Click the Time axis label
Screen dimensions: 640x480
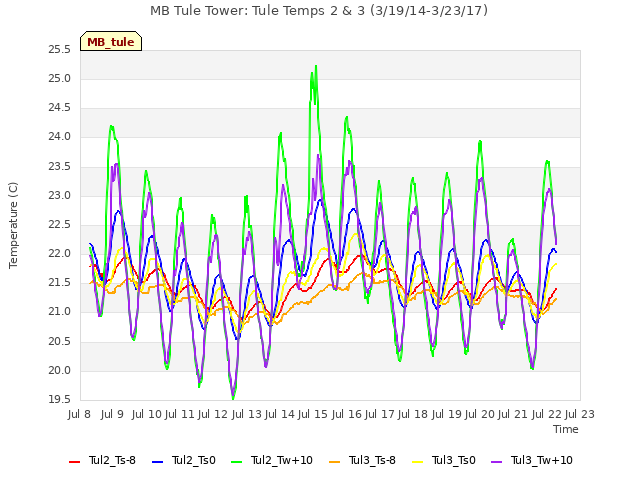click(x=566, y=429)
